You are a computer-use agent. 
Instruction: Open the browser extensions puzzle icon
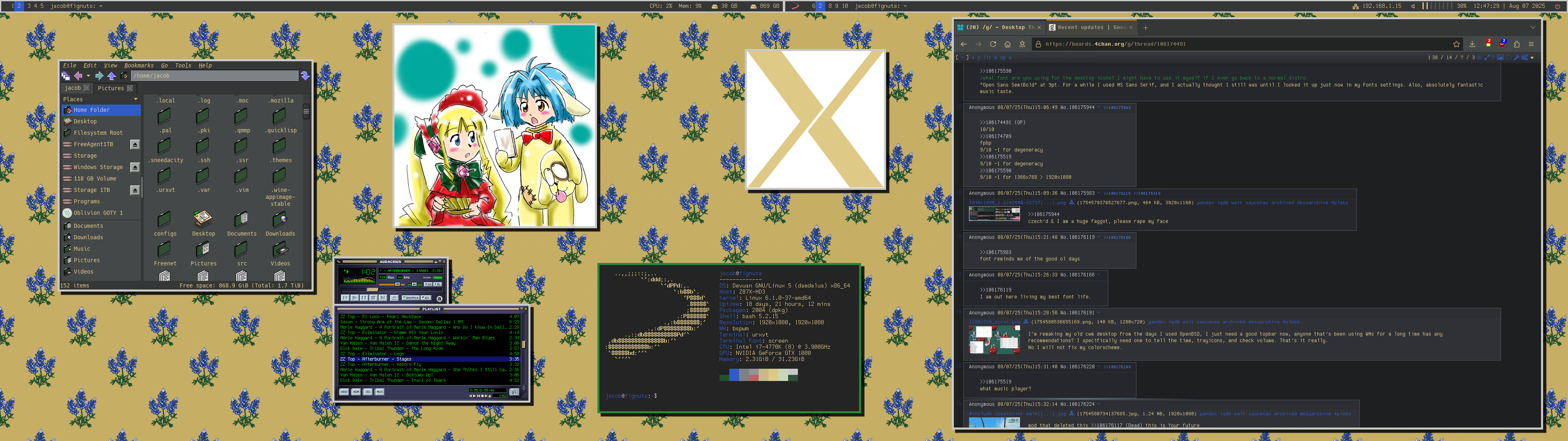(x=1517, y=45)
